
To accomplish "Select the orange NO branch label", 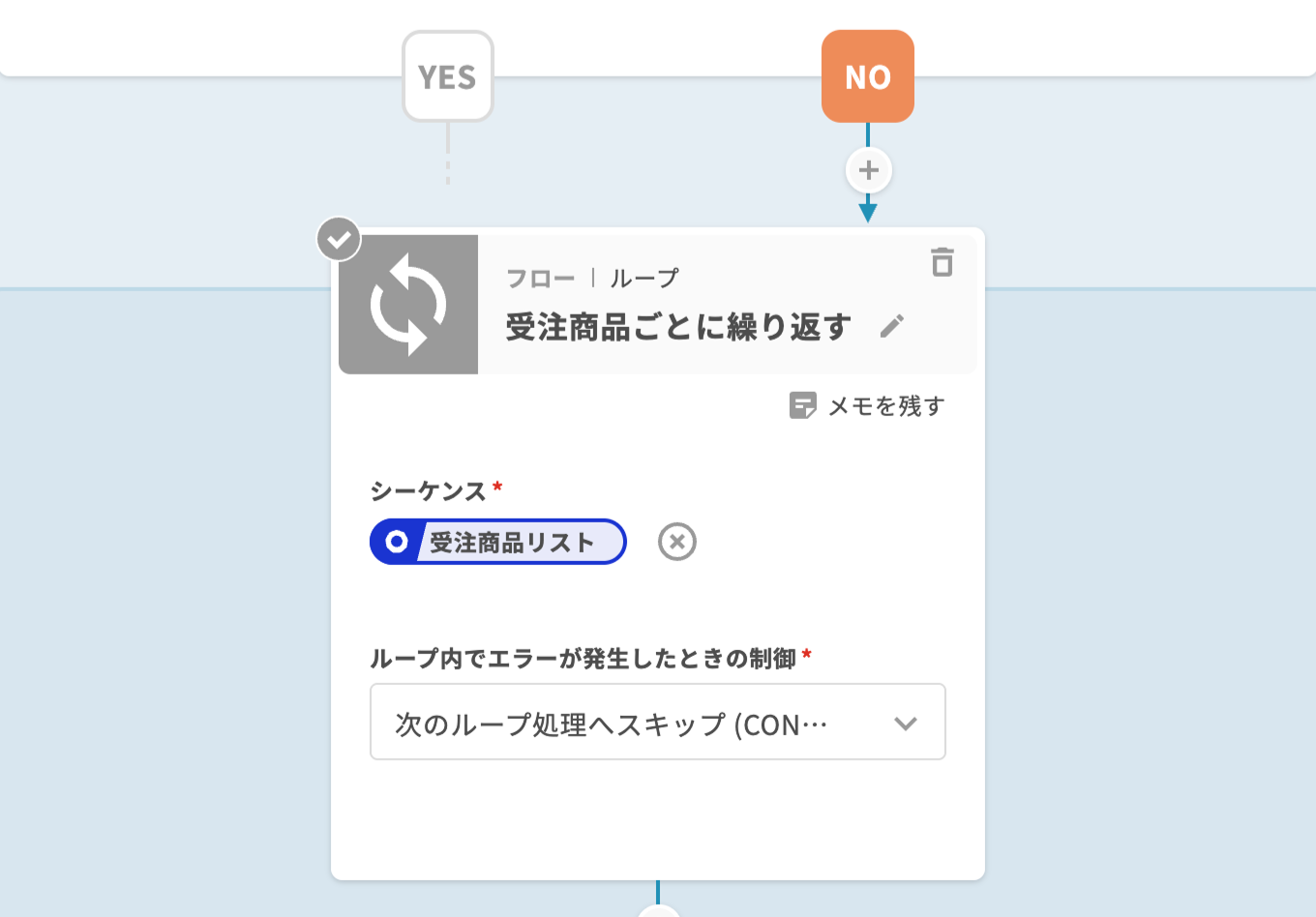I will pyautogui.click(x=867, y=76).
